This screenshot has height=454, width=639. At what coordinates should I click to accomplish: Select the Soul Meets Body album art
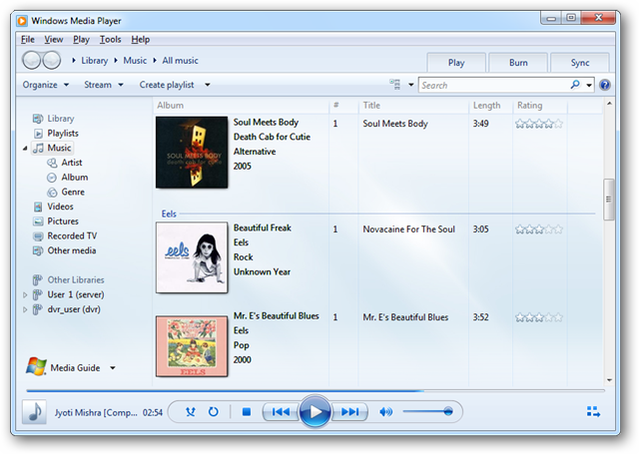coord(192,152)
